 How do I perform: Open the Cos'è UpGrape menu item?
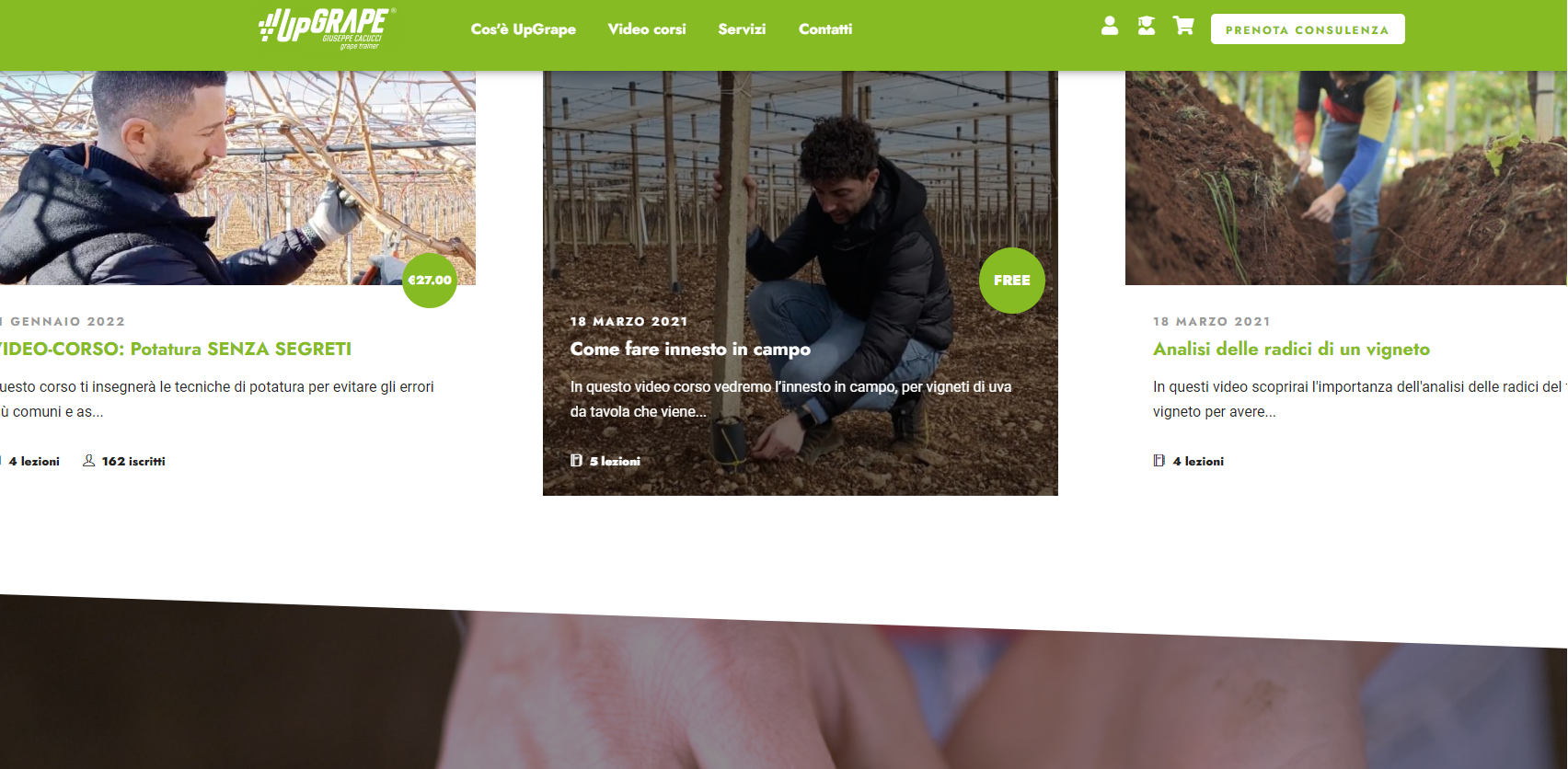[524, 29]
